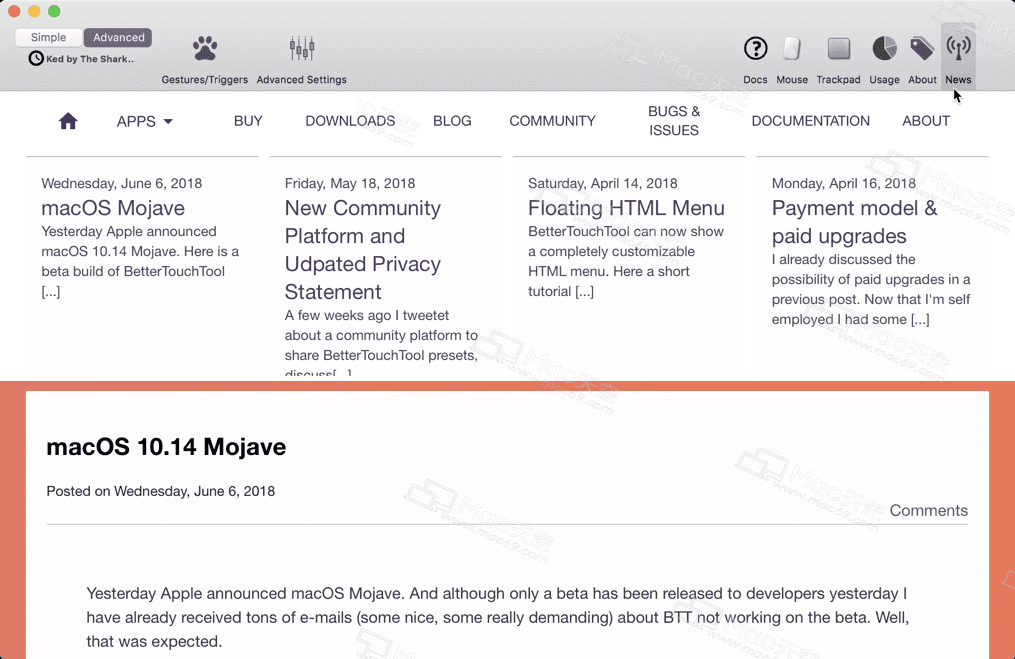Open Payment model & paid upgrades post
The width and height of the screenshot is (1015, 659).
[x=854, y=222]
